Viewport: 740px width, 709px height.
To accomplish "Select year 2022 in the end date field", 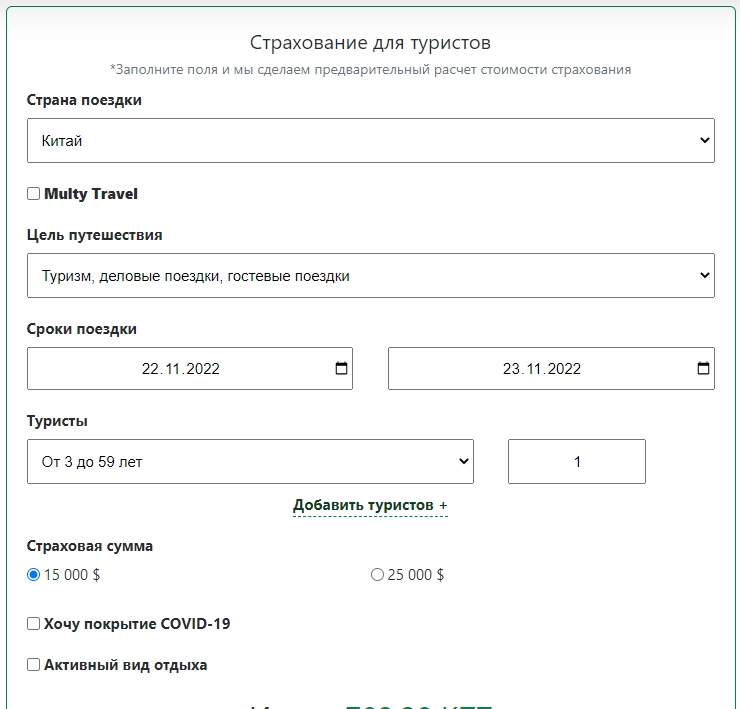I will point(564,369).
